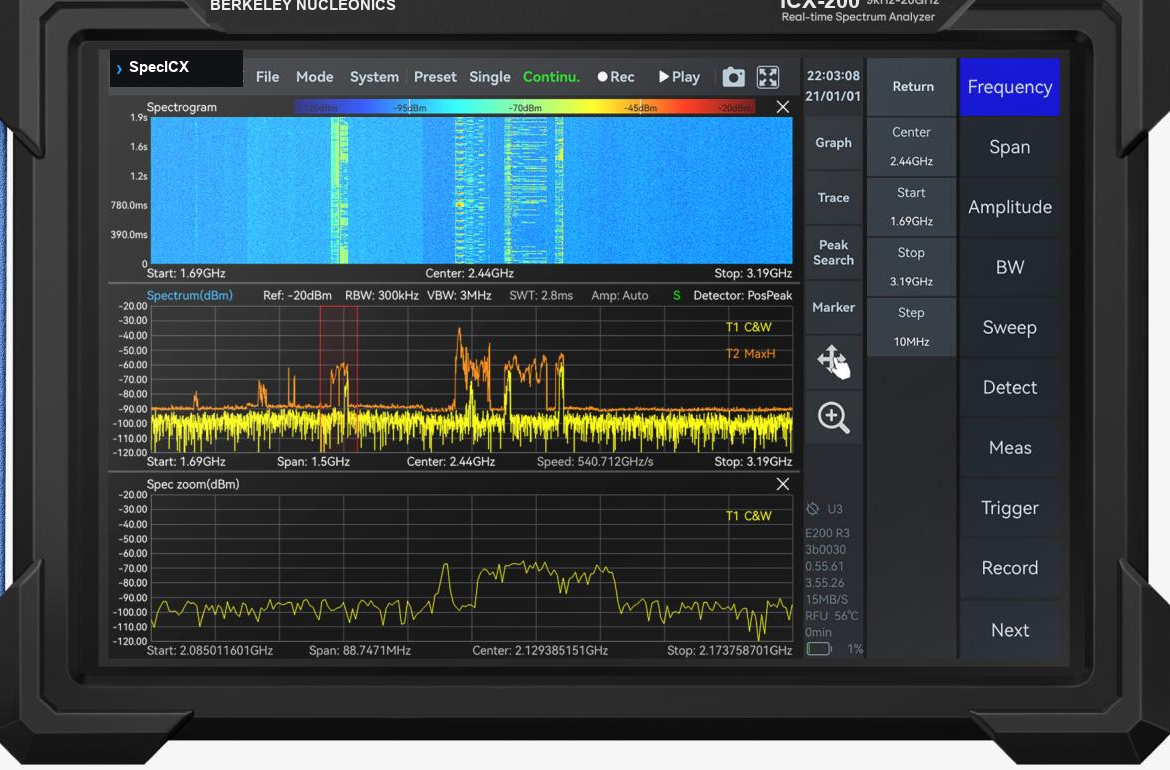This screenshot has height=770, width=1170.
Task: Select the Record tab
Action: [1010, 568]
